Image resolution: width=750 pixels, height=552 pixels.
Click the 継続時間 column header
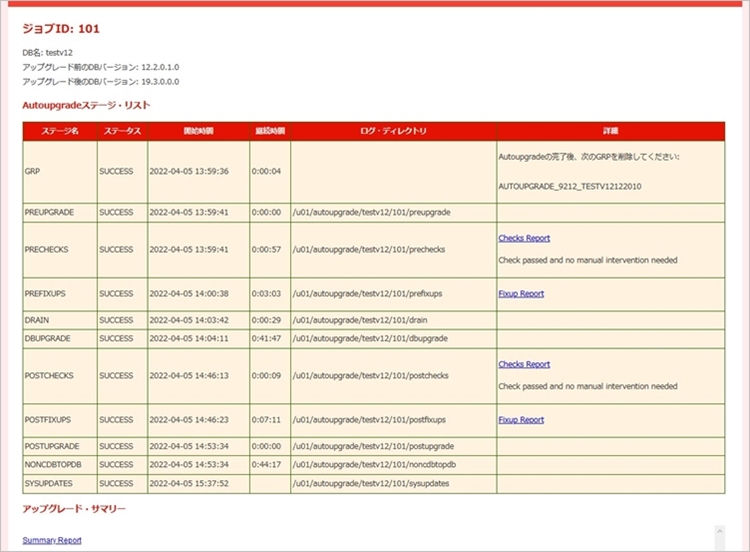[270, 131]
